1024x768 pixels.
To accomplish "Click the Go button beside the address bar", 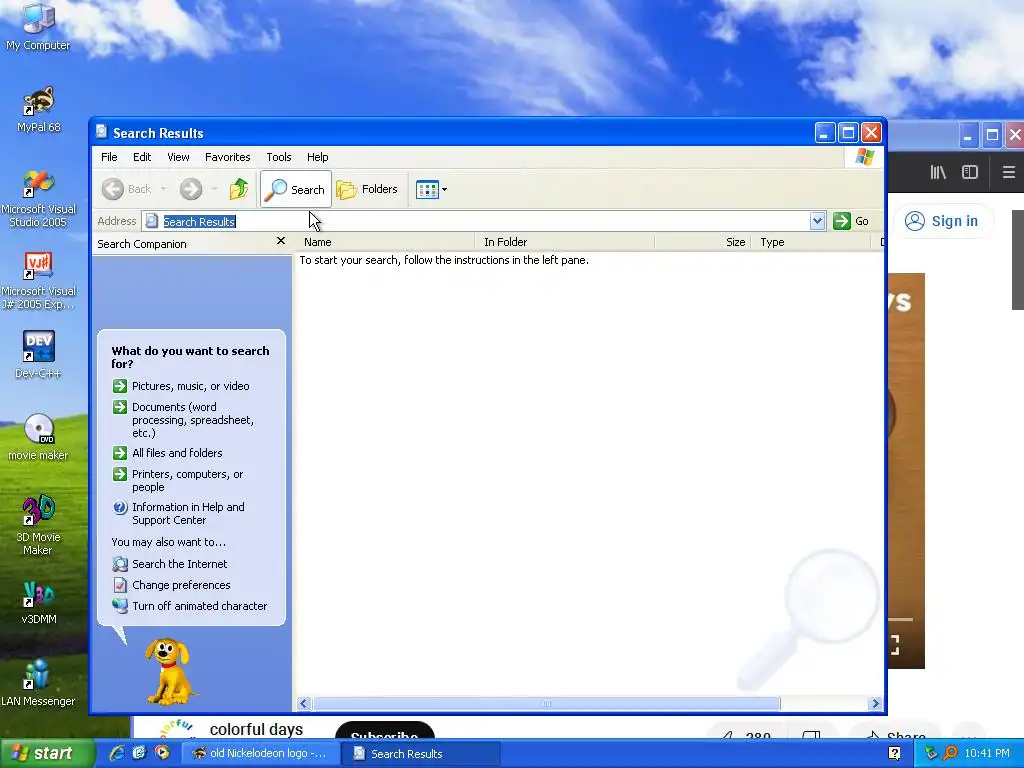I will [851, 221].
